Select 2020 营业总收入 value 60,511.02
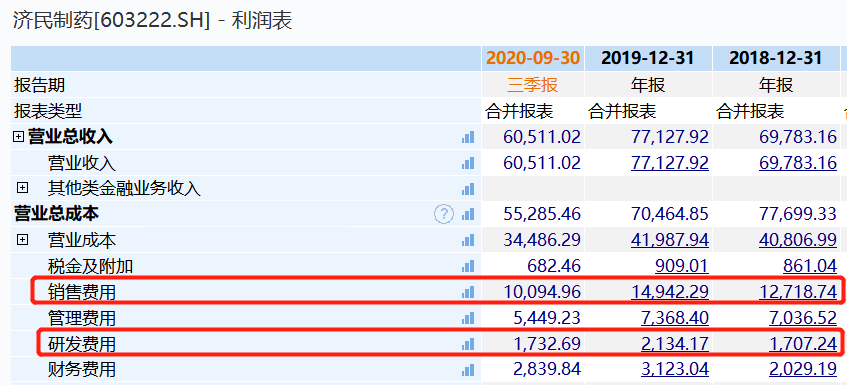847x385 pixels. click(x=542, y=137)
